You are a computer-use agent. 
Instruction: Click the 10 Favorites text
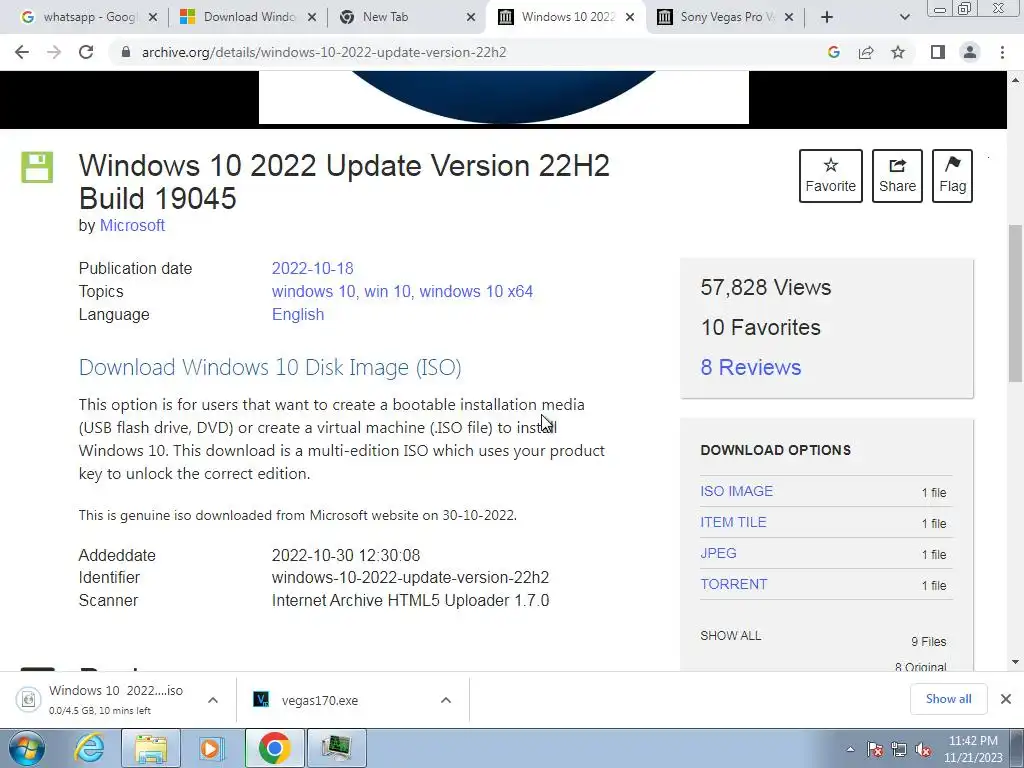(760, 327)
